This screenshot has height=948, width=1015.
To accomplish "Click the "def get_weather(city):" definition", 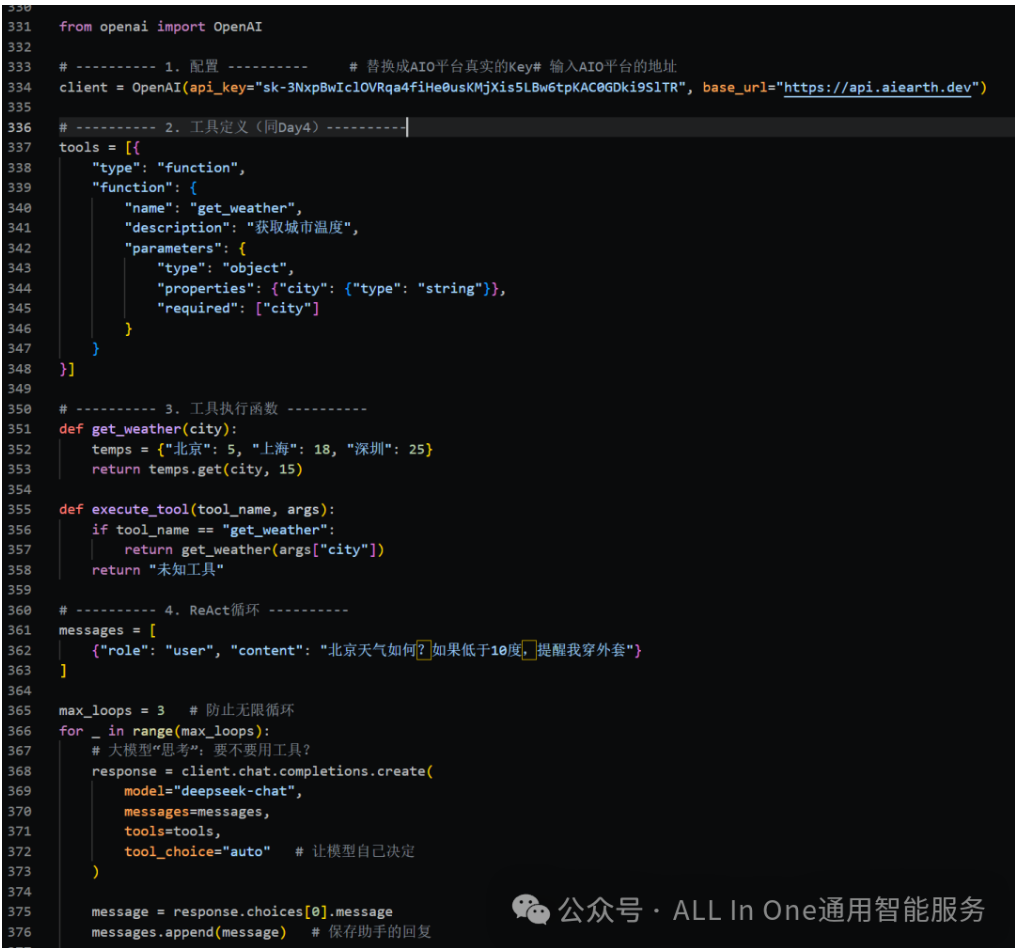I will [148, 429].
